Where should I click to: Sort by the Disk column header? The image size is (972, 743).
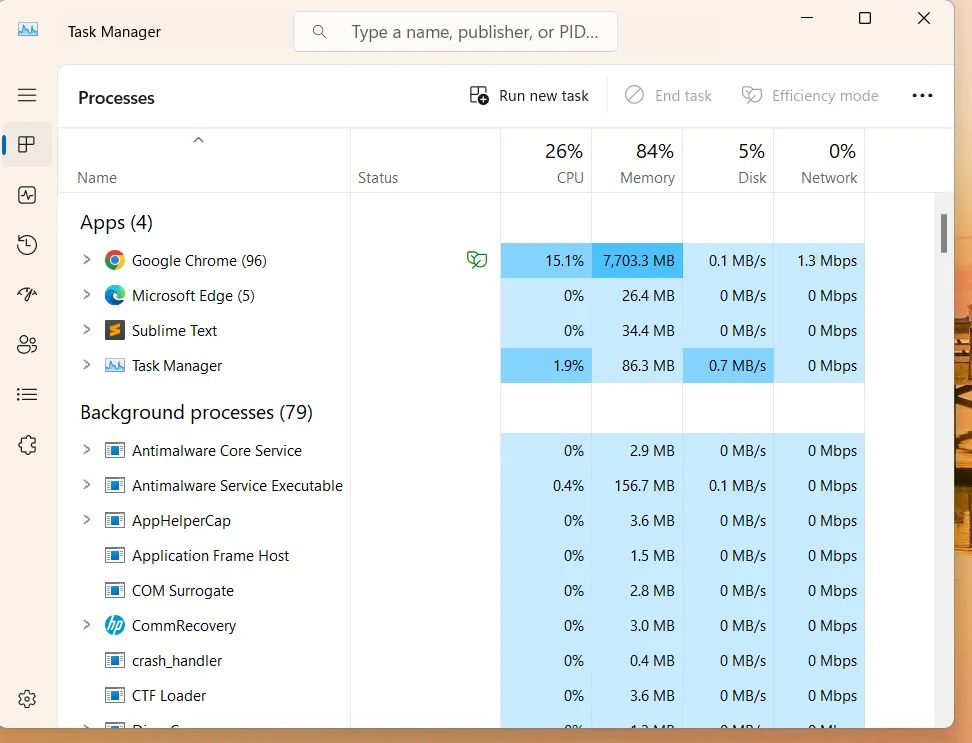point(728,162)
